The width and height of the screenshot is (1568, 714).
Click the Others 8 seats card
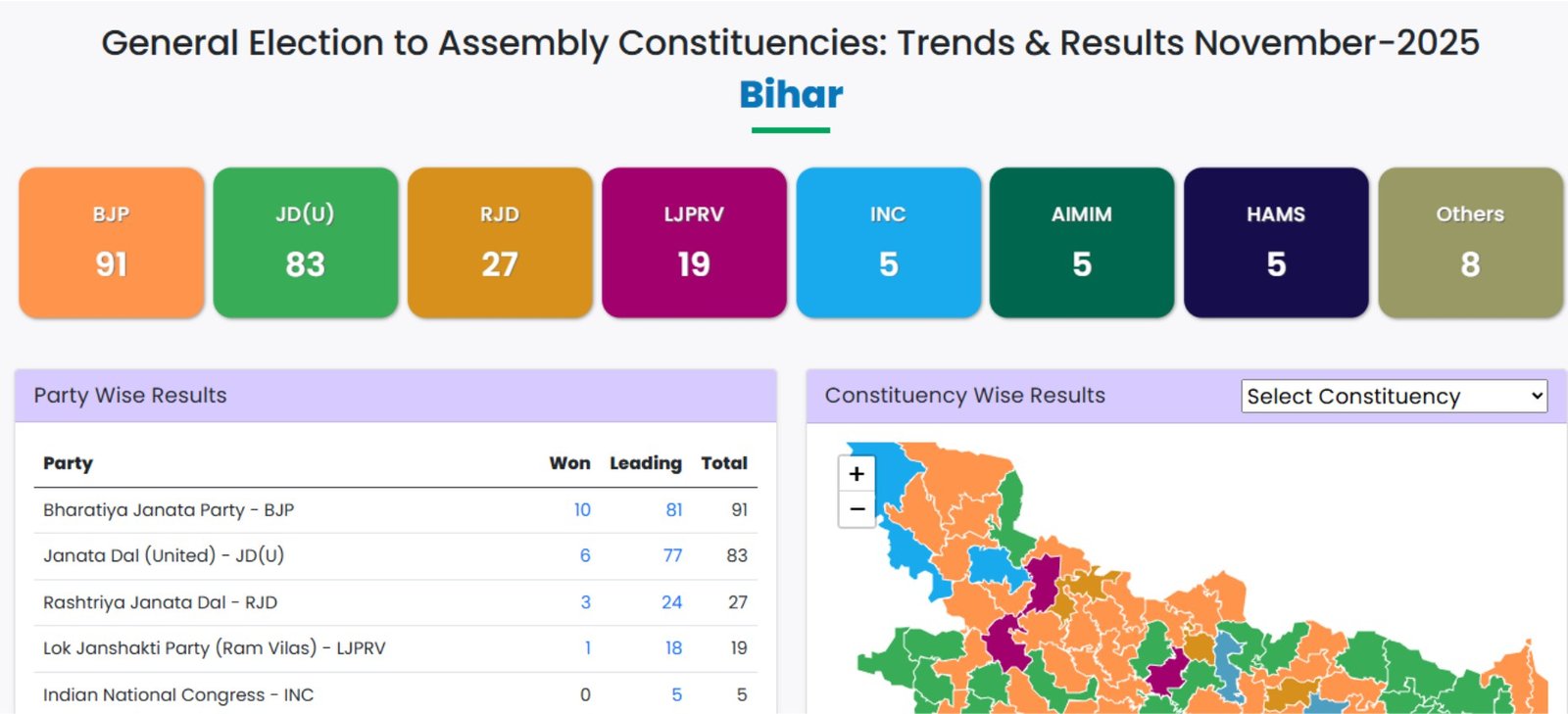coord(1470,242)
